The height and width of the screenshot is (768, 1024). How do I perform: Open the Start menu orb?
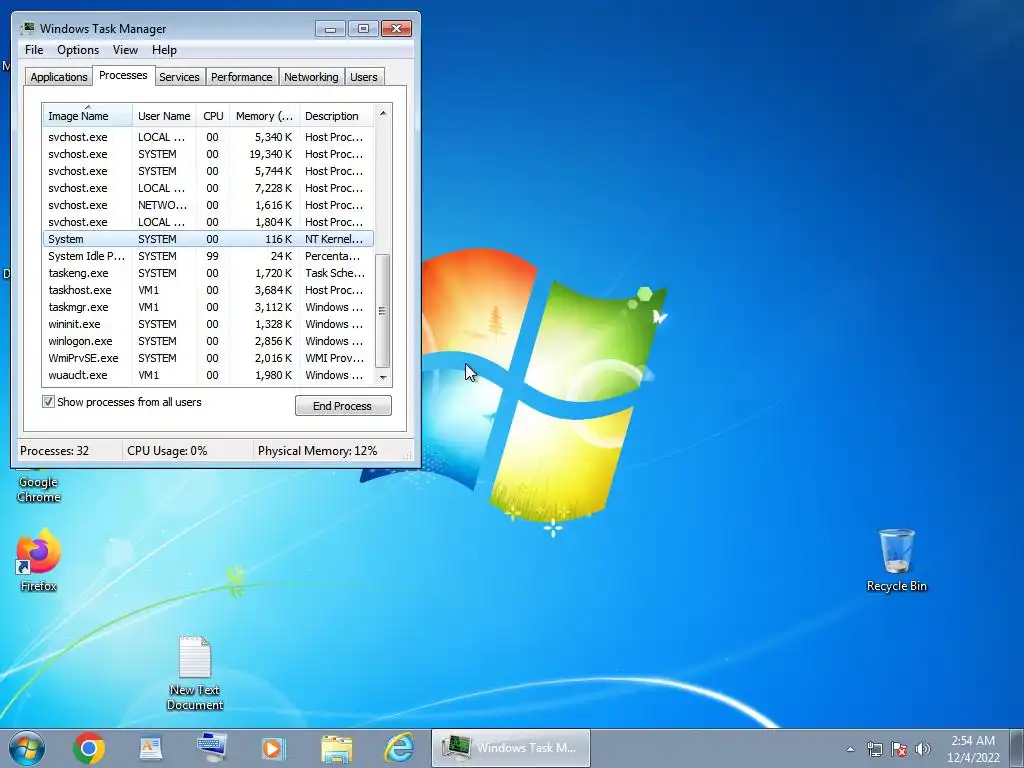[27, 748]
